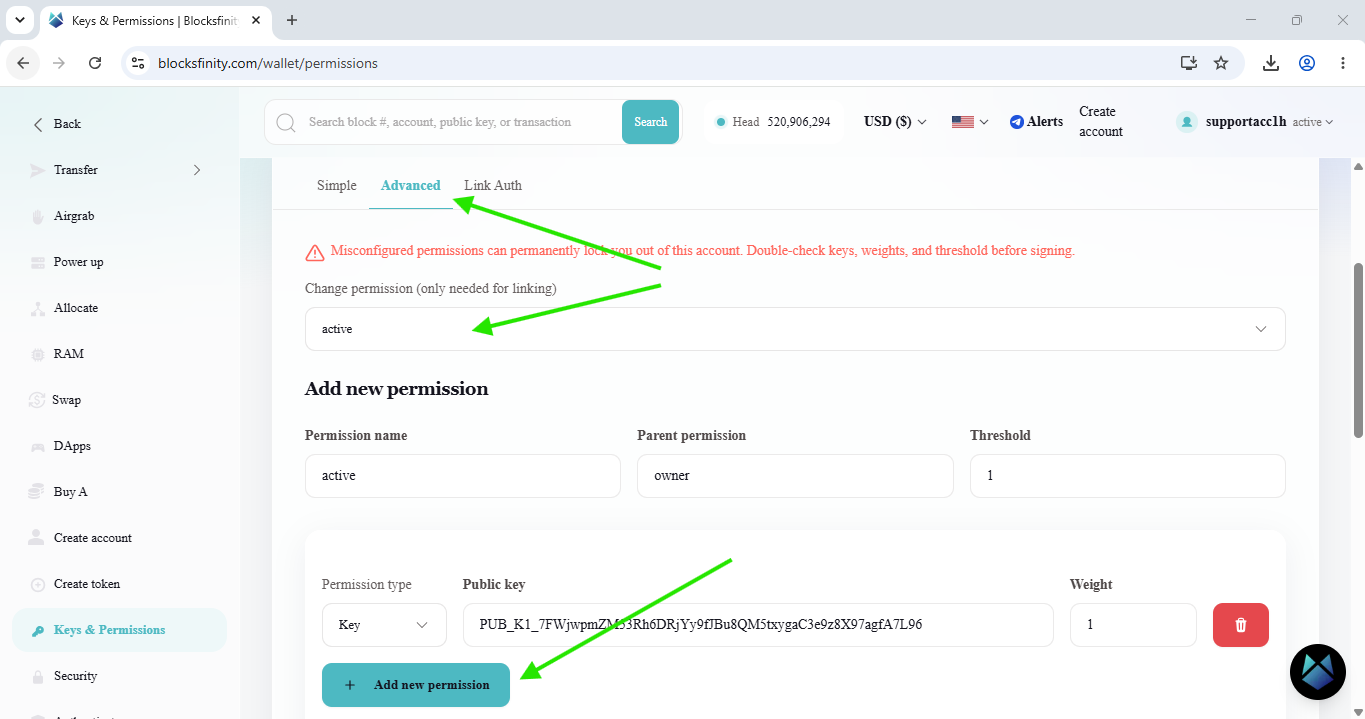
Task: Click the install app icon in address bar
Action: pos(1189,63)
